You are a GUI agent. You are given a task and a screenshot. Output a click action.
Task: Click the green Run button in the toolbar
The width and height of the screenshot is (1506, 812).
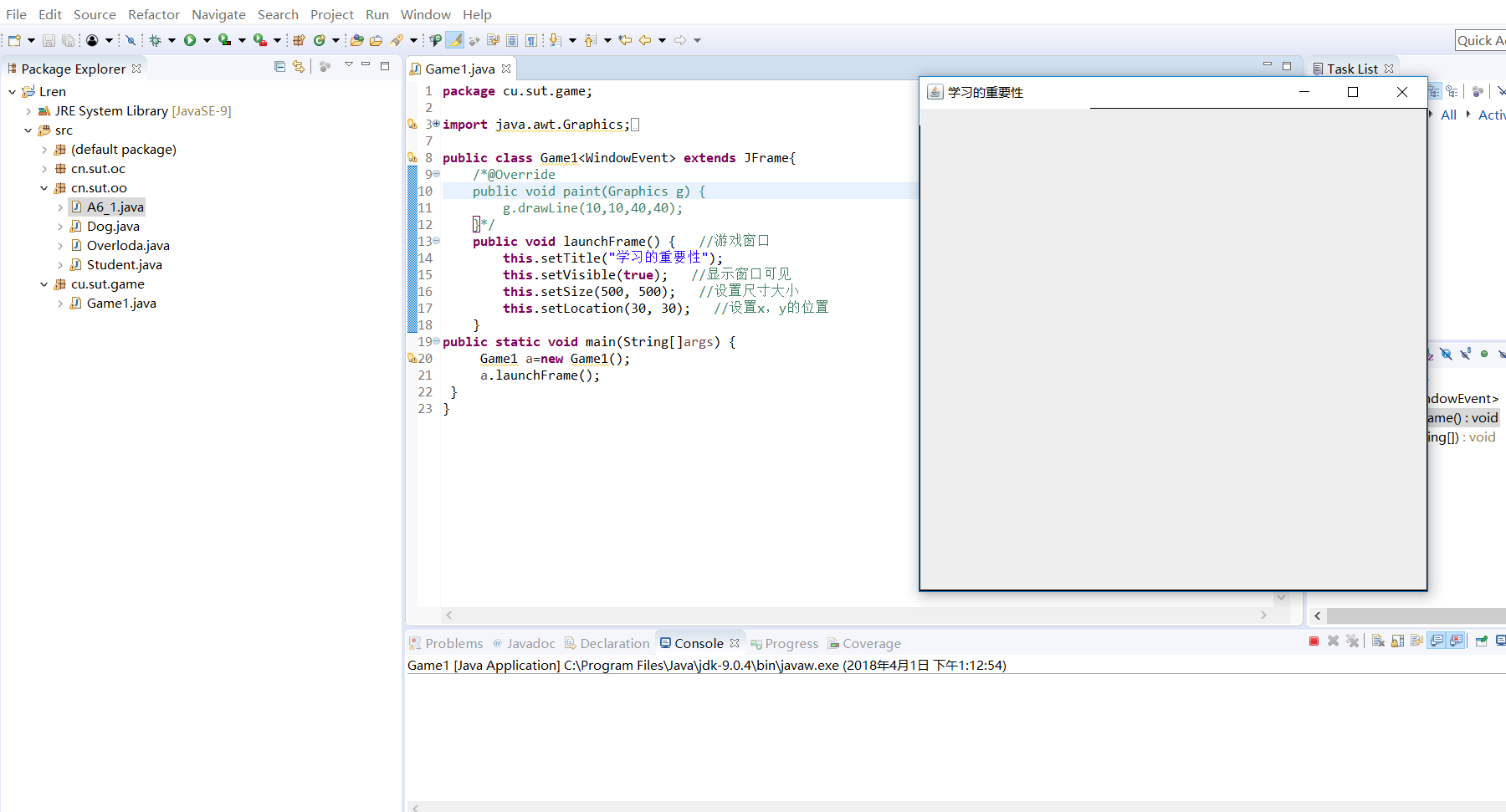[x=190, y=40]
